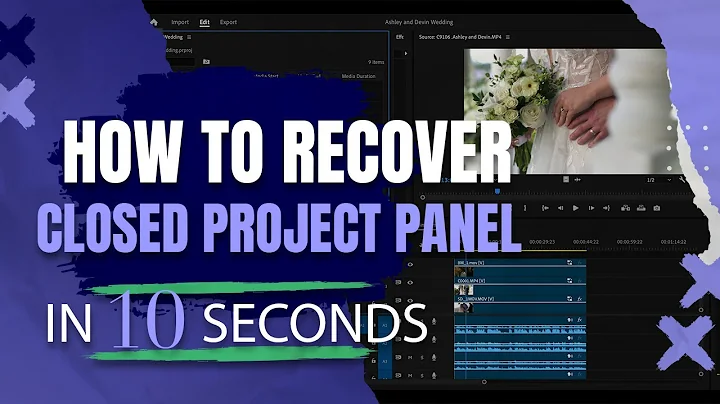Click the timeline horizontal zoom handle
The width and height of the screenshot is (720, 404).
pos(484,382)
